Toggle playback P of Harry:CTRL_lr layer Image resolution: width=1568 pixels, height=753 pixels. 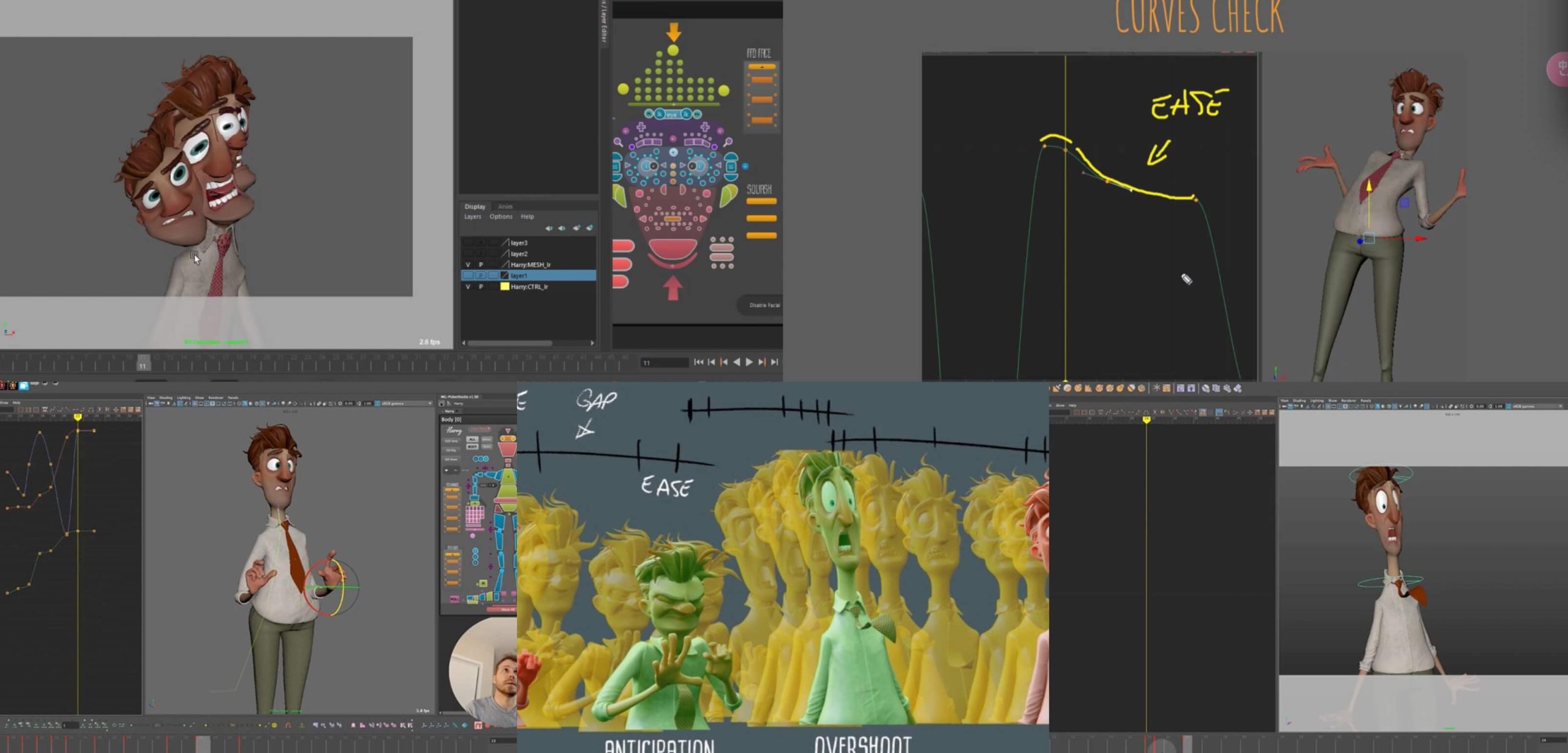[x=481, y=287]
